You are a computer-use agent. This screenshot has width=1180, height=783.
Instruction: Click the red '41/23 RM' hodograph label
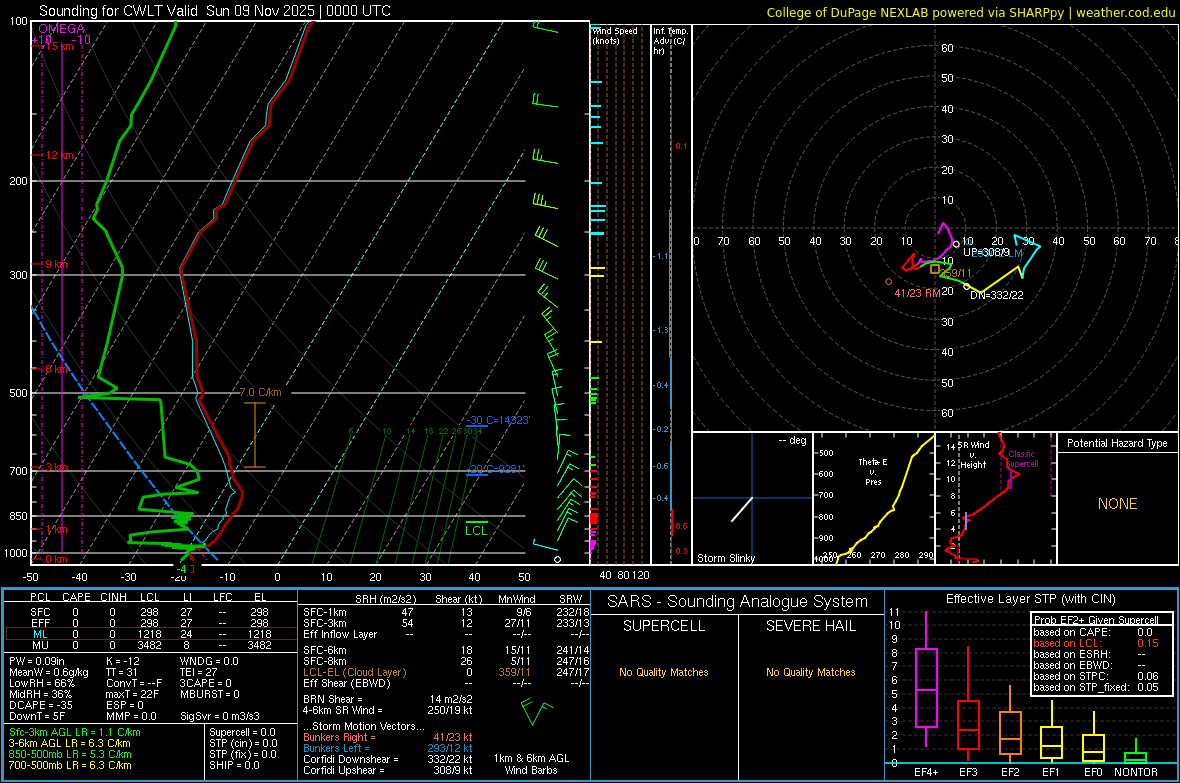[917, 293]
